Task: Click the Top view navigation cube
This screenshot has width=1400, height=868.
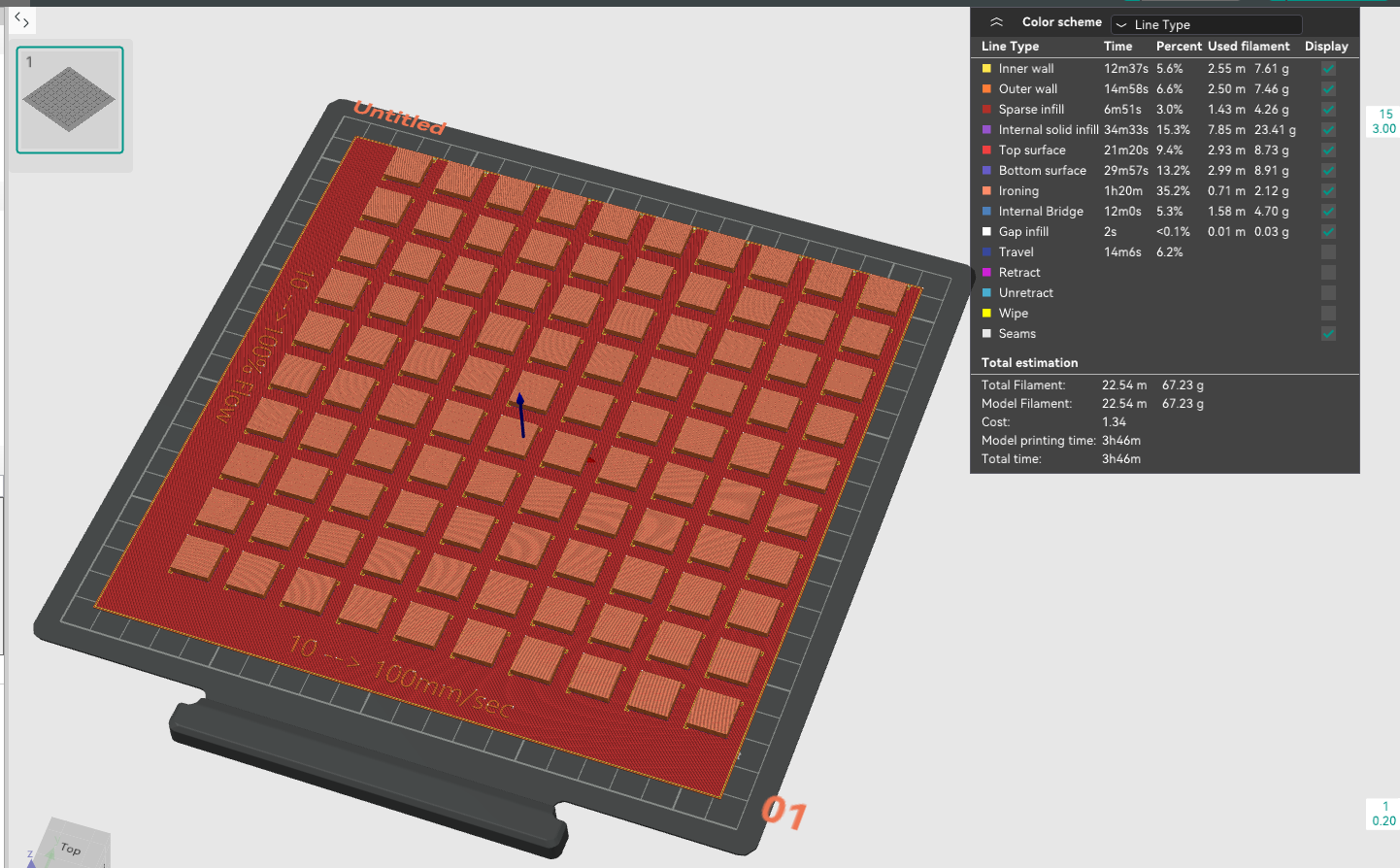Action: coord(73,843)
